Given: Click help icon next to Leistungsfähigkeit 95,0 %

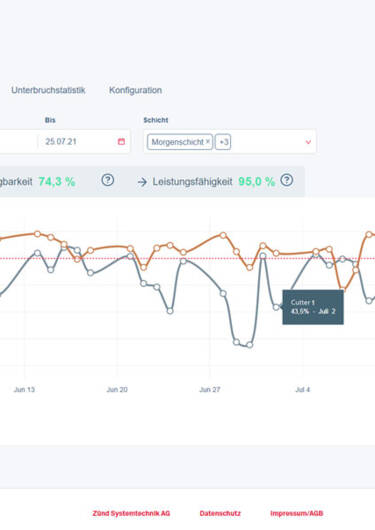Looking at the screenshot, I should (287, 180).
